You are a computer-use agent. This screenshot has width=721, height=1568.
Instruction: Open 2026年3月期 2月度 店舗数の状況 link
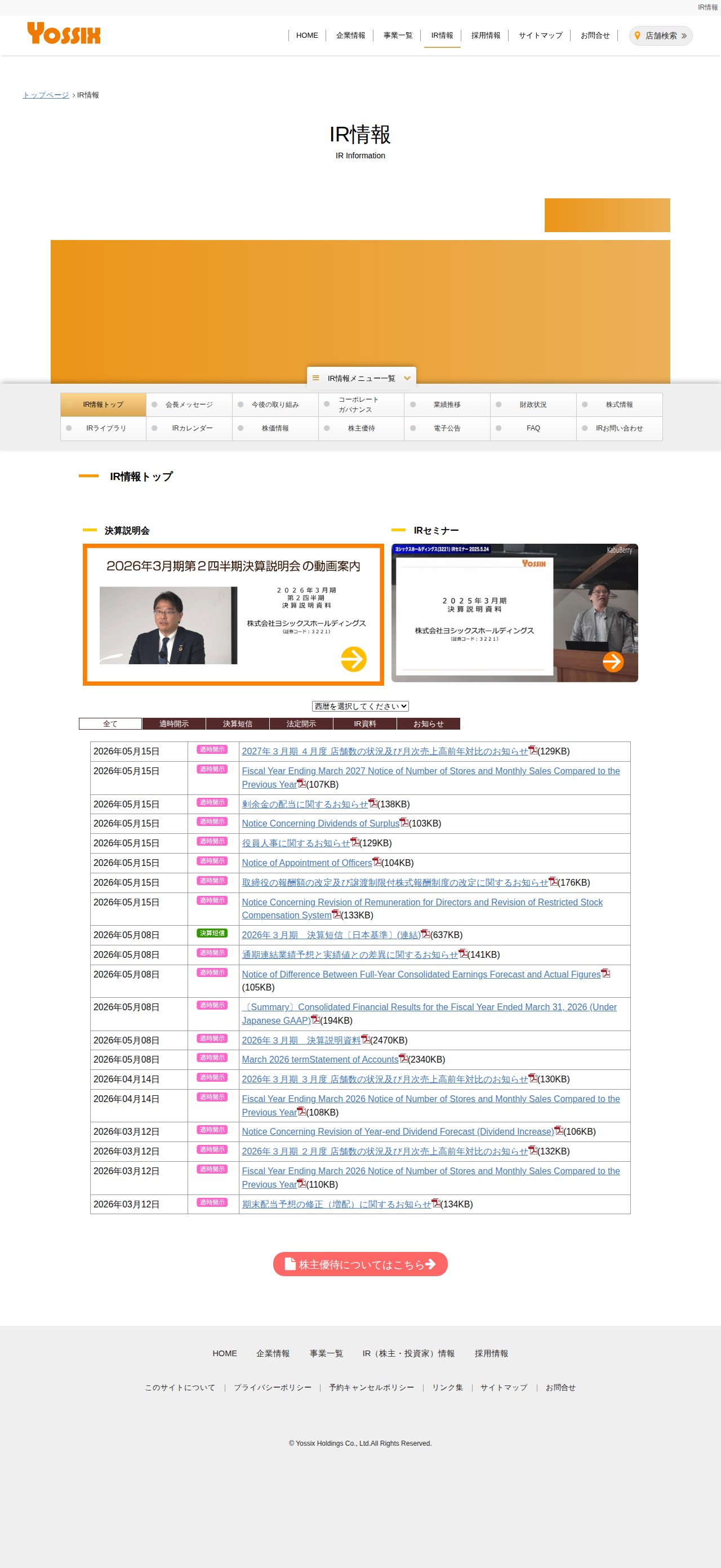[x=385, y=1151]
